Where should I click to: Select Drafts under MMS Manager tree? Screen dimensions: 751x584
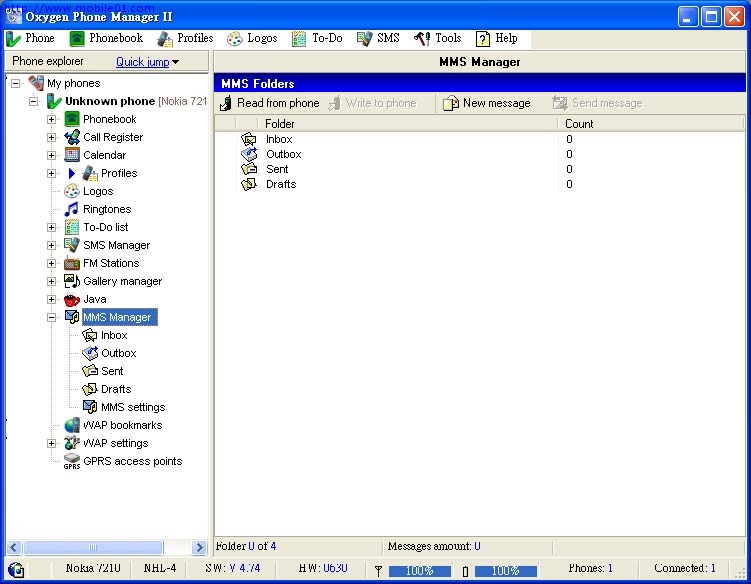pos(116,389)
